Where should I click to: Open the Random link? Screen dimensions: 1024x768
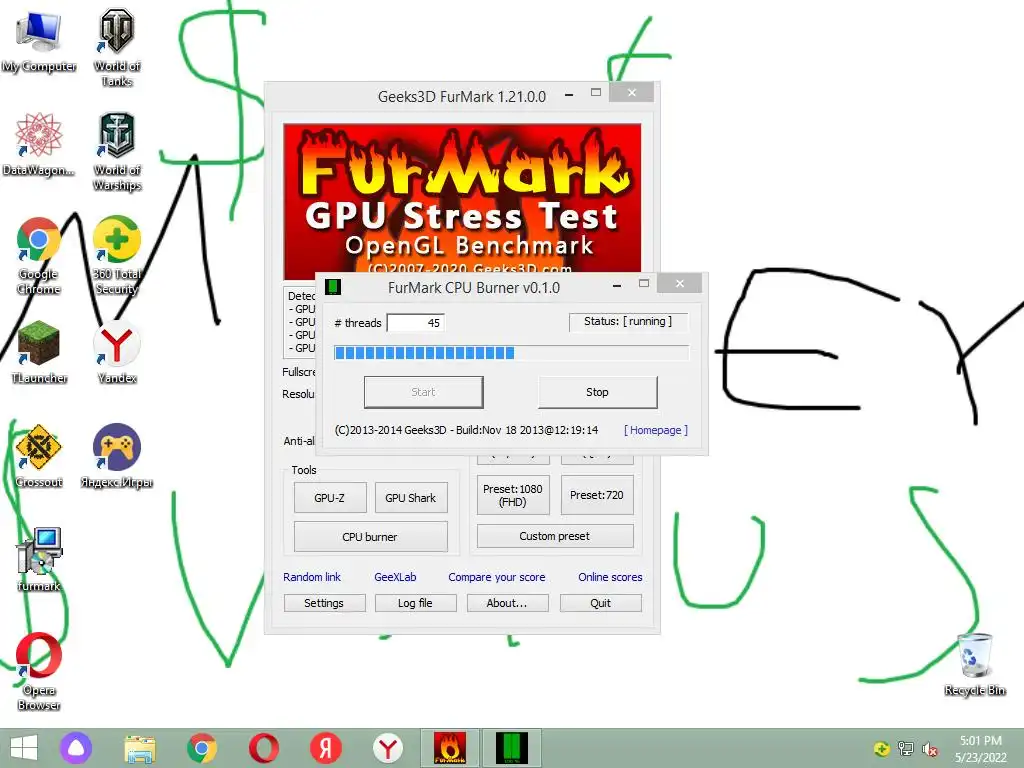(312, 577)
